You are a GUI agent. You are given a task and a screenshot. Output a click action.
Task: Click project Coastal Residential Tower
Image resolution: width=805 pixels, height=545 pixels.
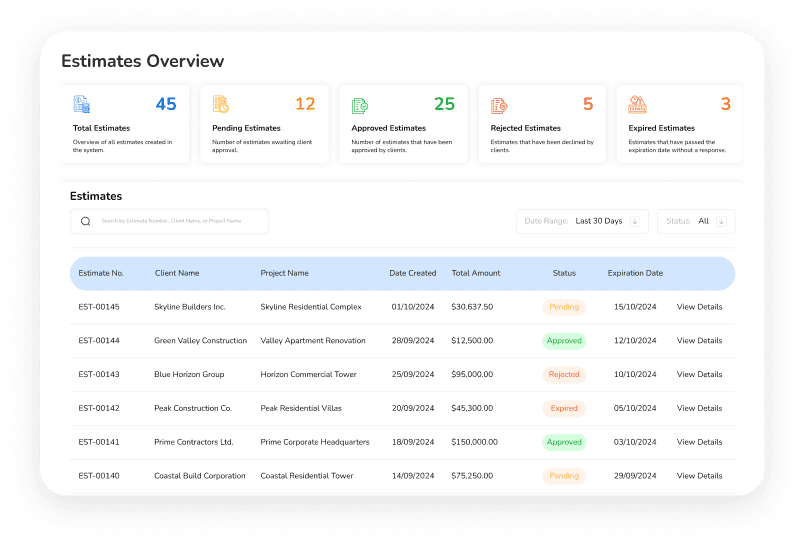(306, 476)
